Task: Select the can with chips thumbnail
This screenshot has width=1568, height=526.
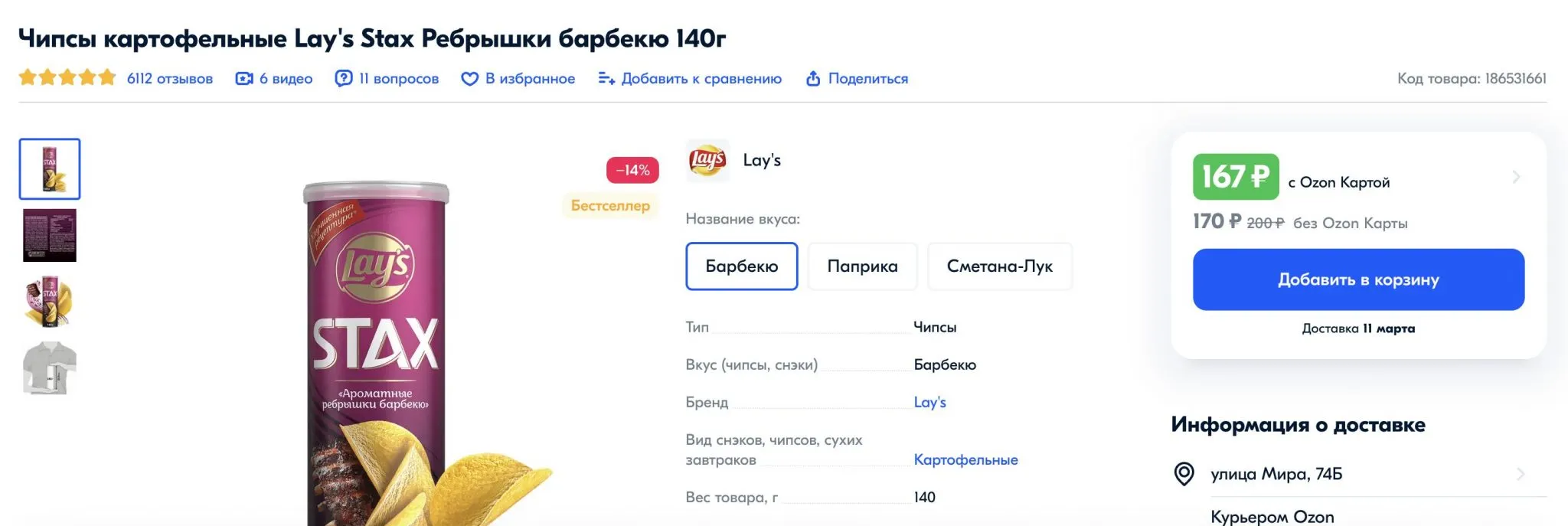Action: pos(50,302)
